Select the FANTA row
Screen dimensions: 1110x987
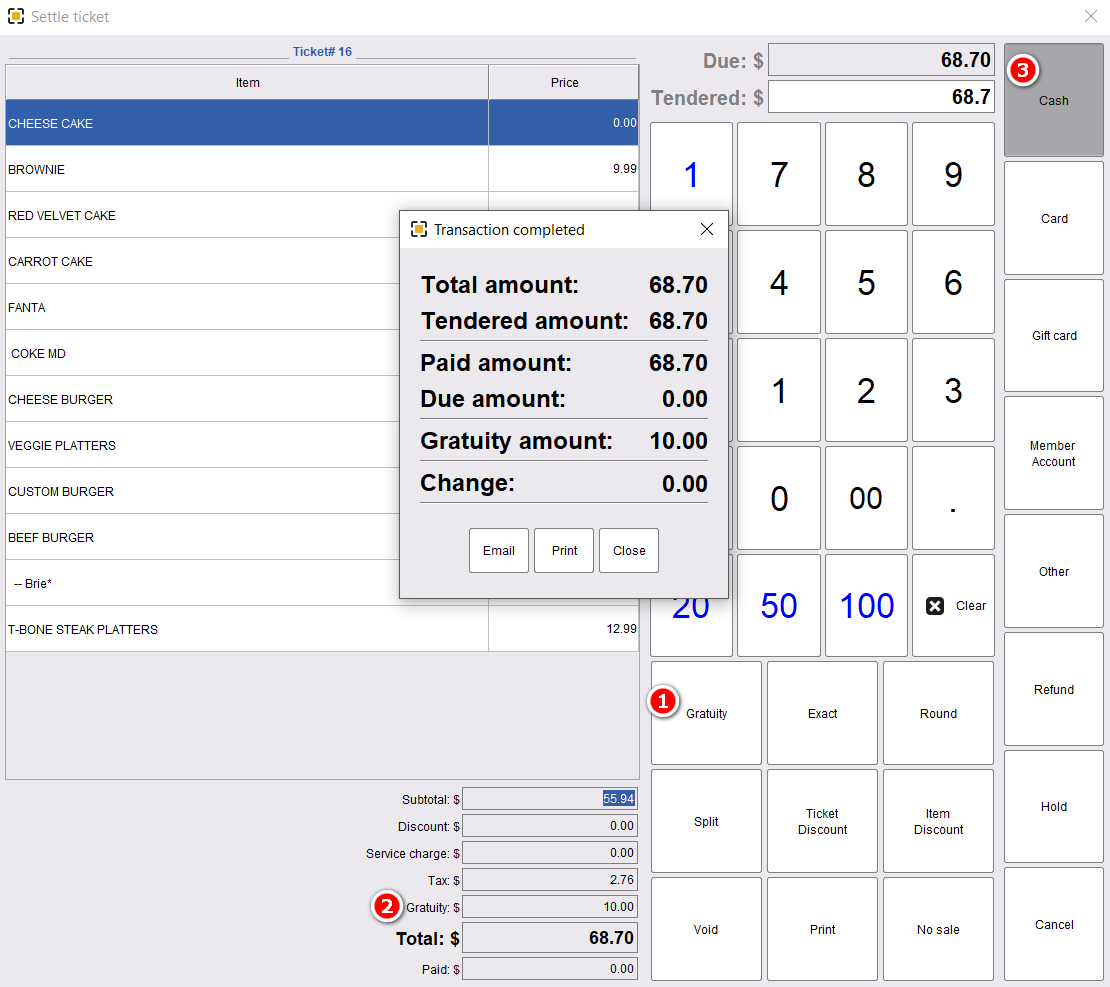pos(202,307)
